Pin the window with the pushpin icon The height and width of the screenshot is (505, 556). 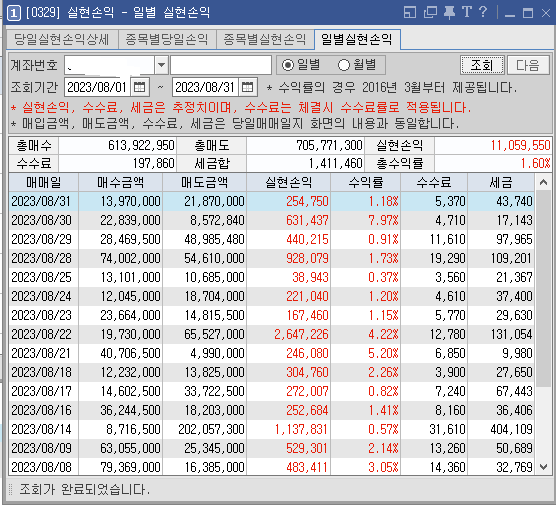click(x=449, y=13)
